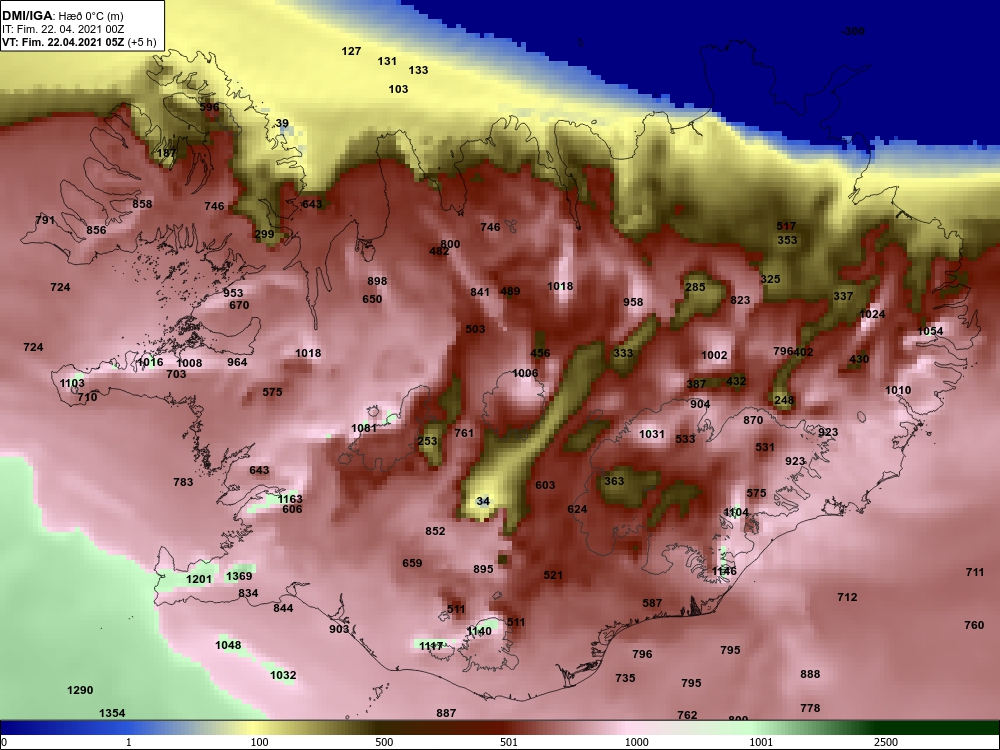Select the 1354 value in the green area

[x=112, y=713]
